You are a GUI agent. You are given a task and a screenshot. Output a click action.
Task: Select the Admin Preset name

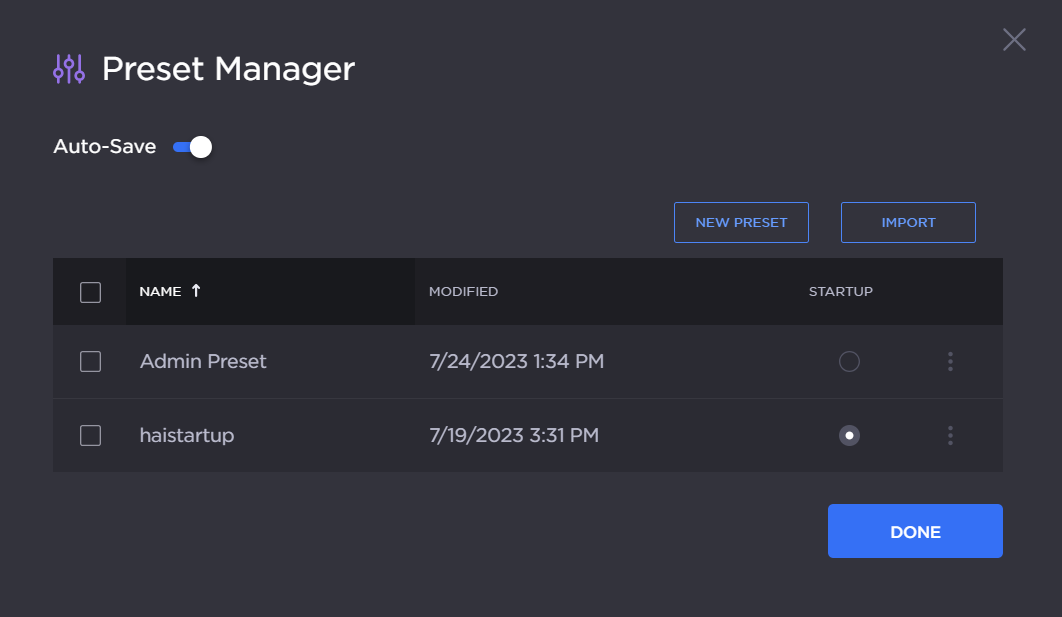point(203,362)
